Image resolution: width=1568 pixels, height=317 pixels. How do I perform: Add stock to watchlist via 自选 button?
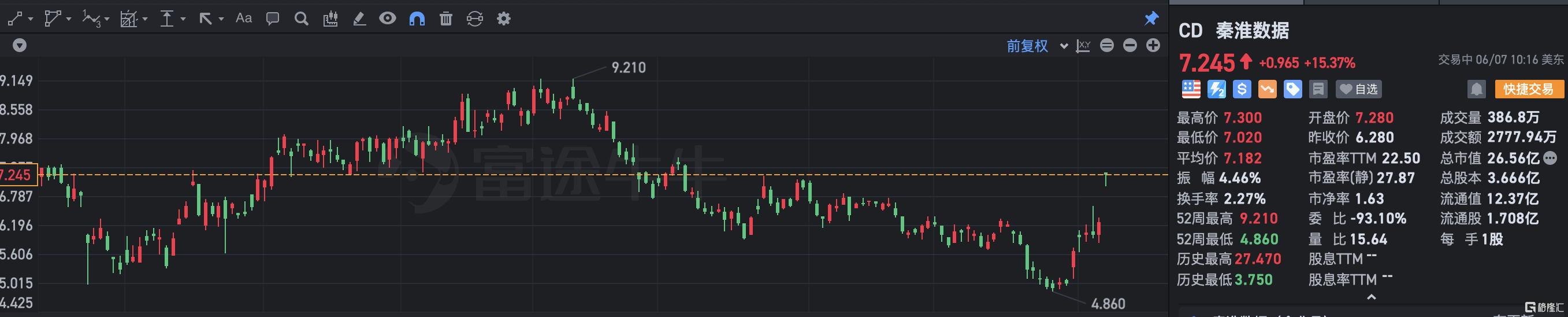tap(1359, 90)
